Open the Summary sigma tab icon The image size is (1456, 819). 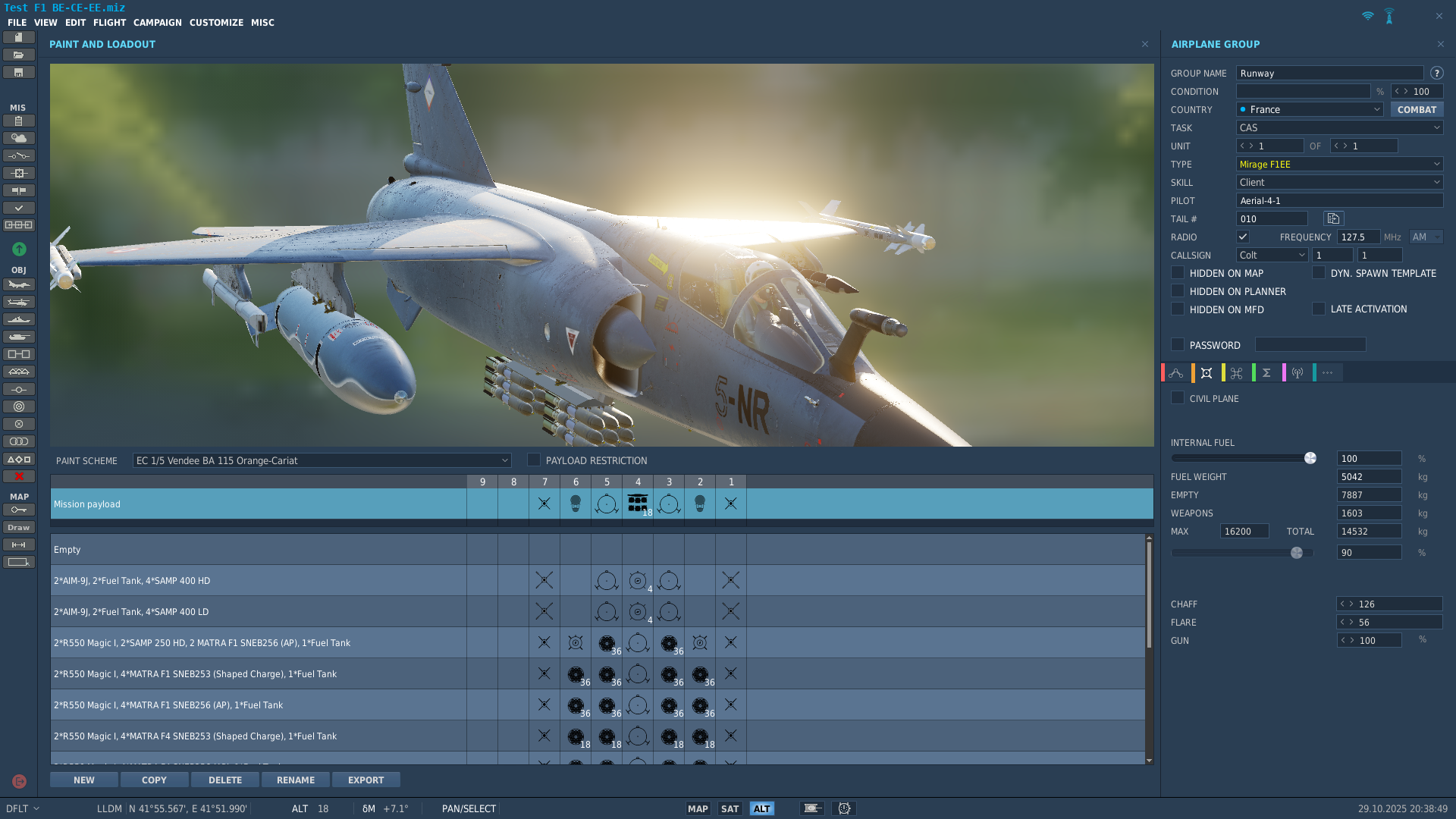1266,373
